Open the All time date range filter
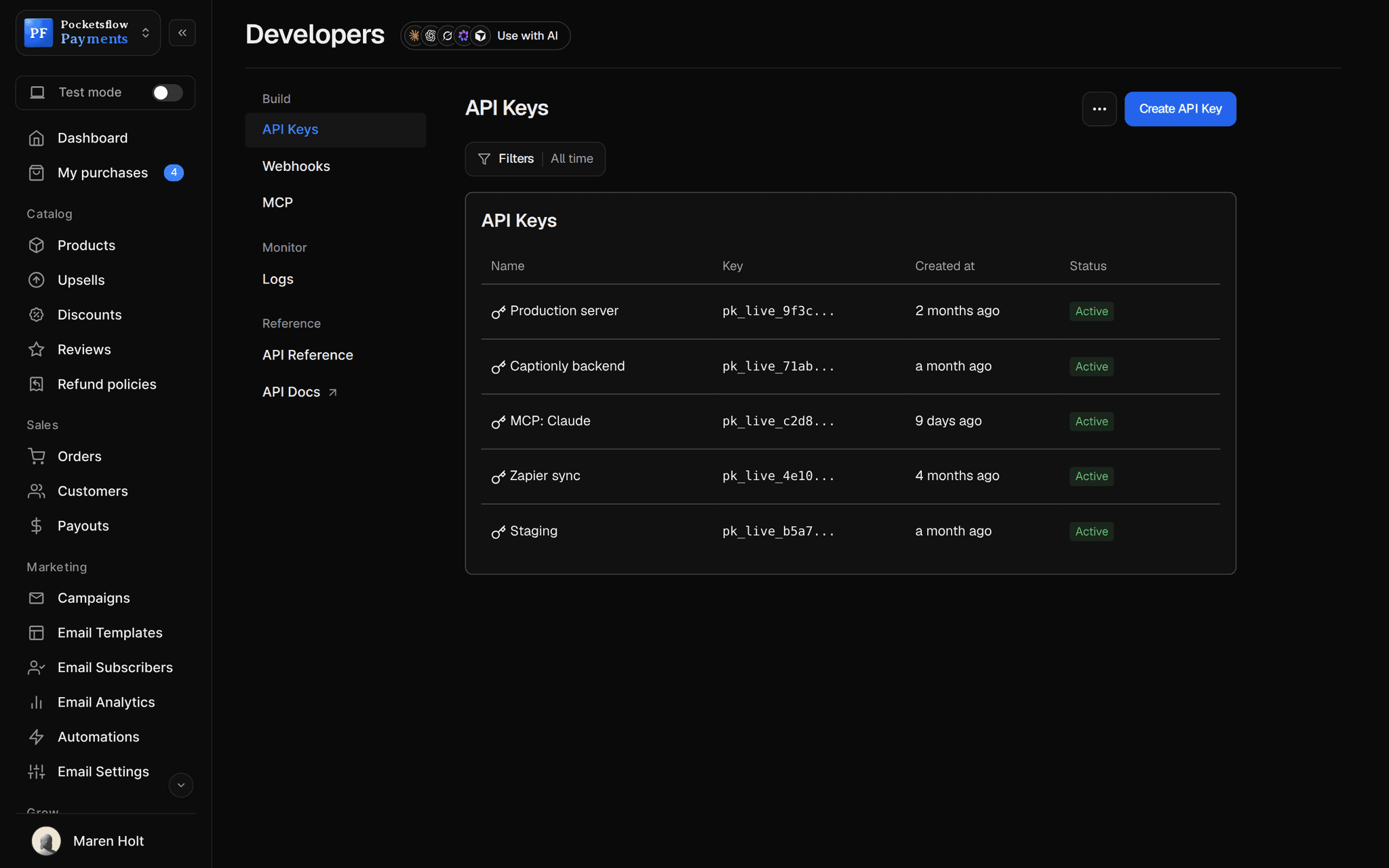 coord(572,159)
